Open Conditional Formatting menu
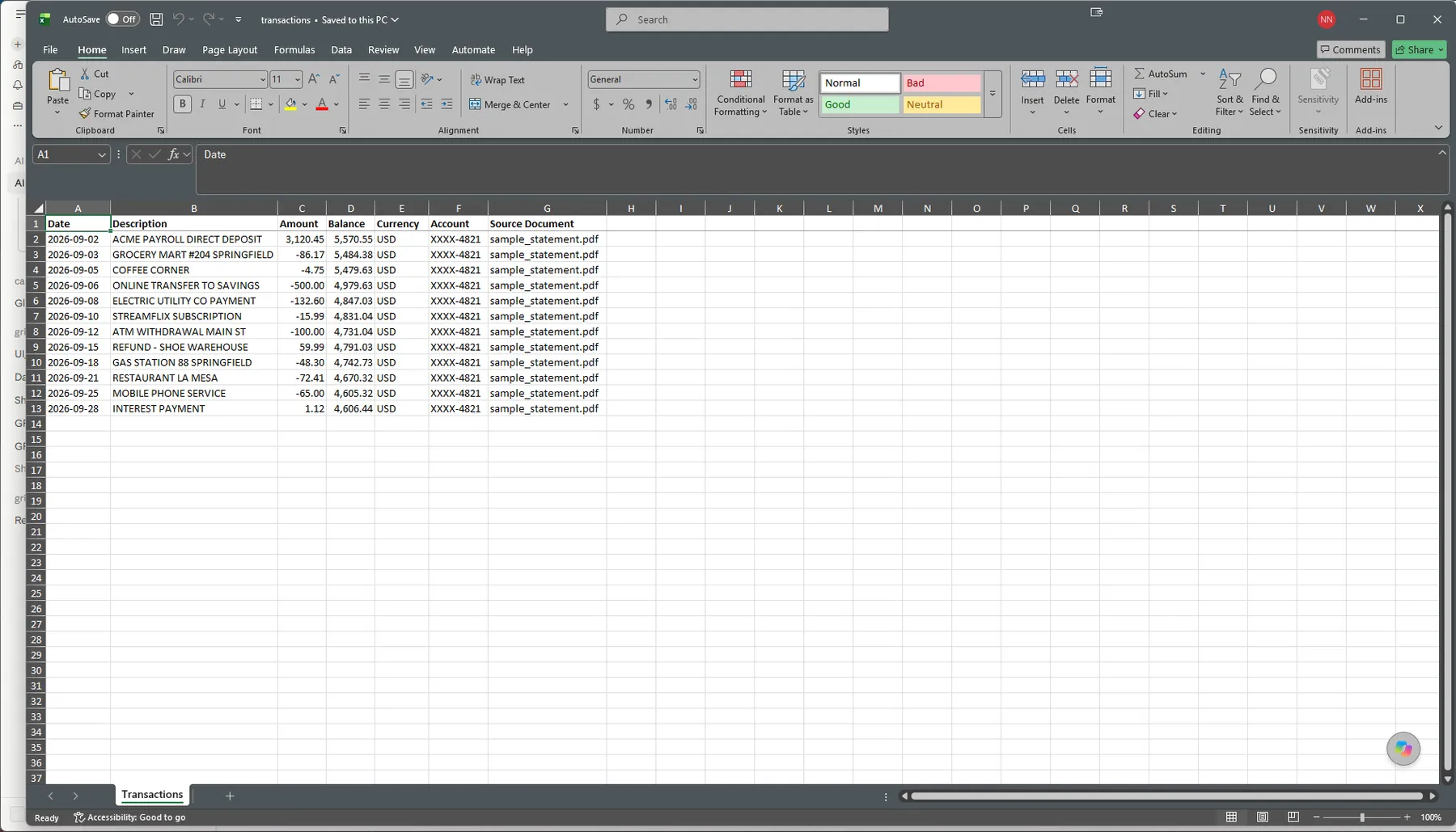Screen dimensions: 1456x832 point(741,93)
